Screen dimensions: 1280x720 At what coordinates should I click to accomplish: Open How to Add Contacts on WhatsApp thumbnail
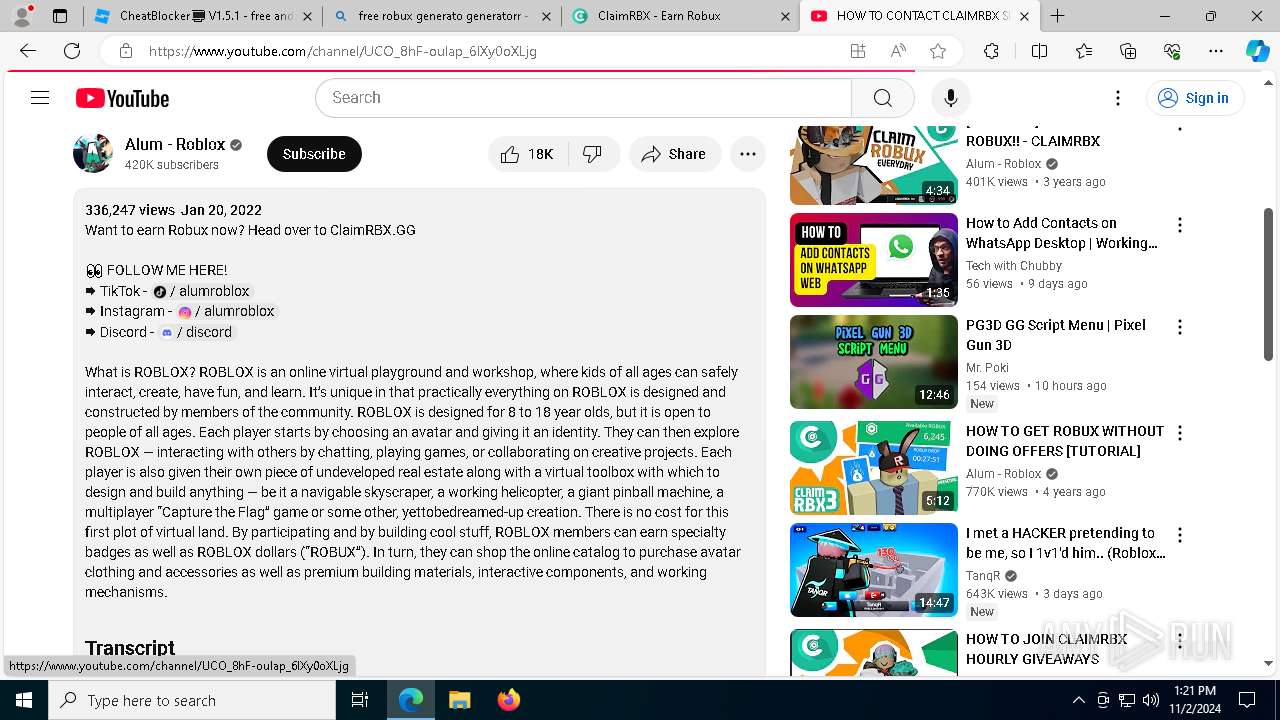873,260
